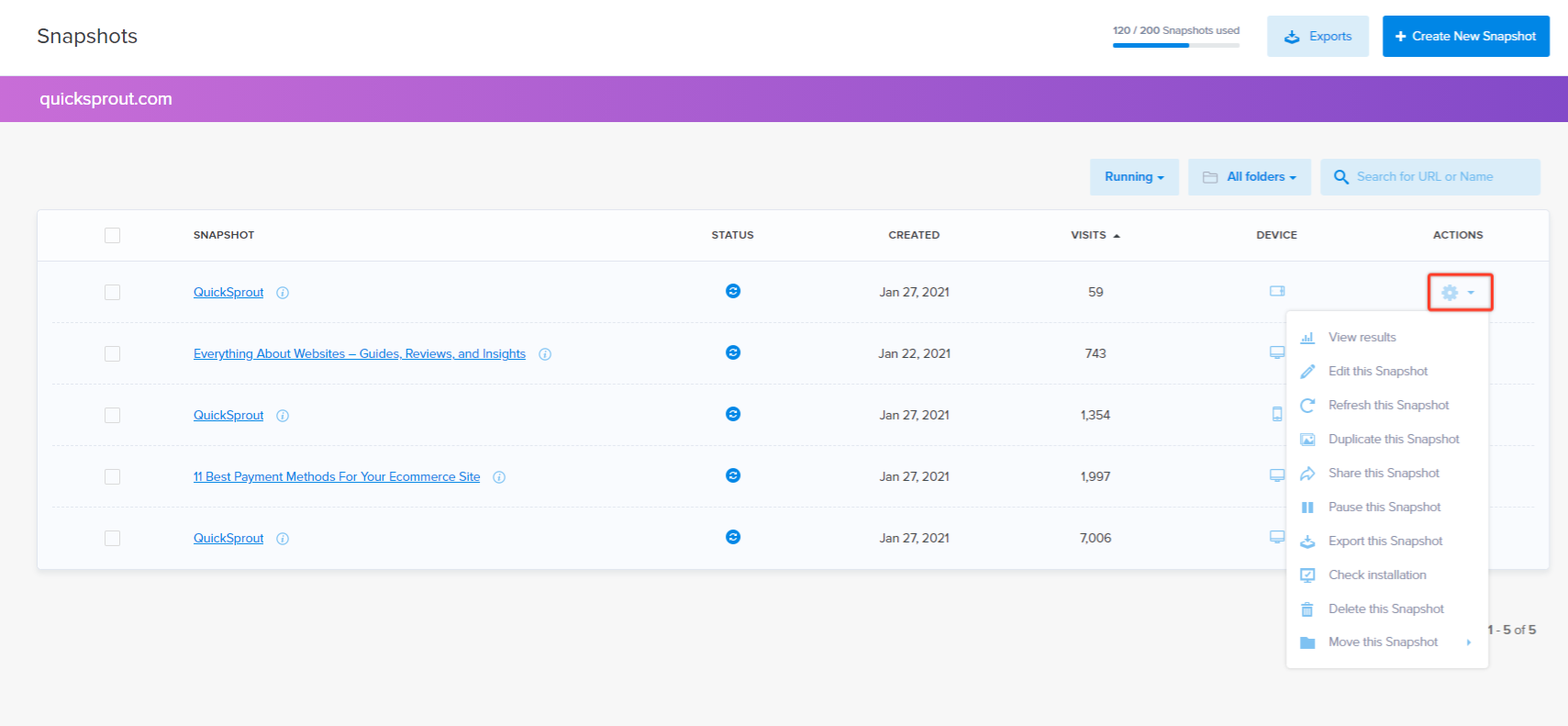Choose Refresh this Snapshot
The width and height of the screenshot is (1568, 726).
coord(1389,406)
